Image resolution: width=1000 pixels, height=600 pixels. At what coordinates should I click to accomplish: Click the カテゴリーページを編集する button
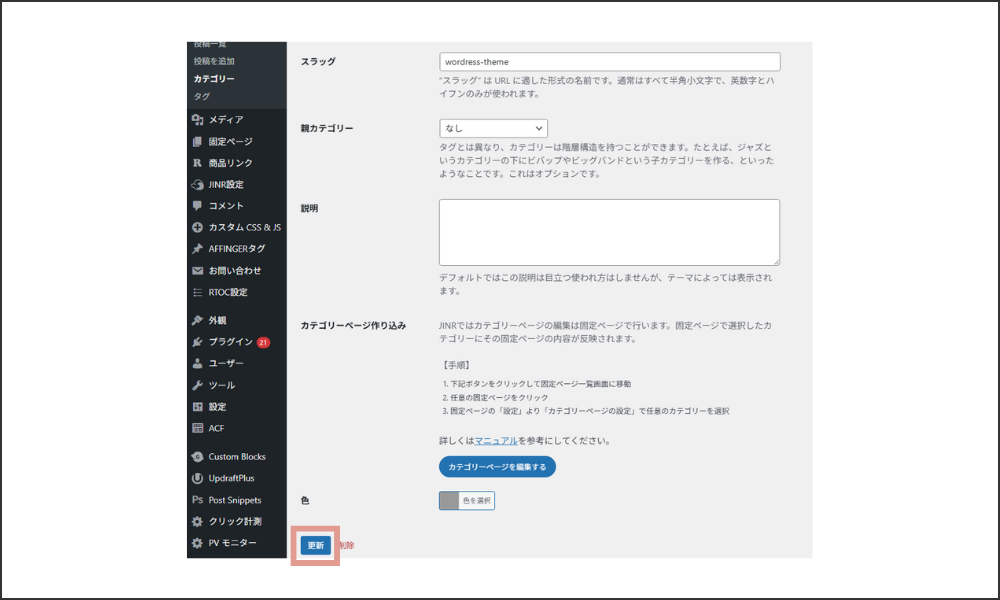click(x=497, y=467)
